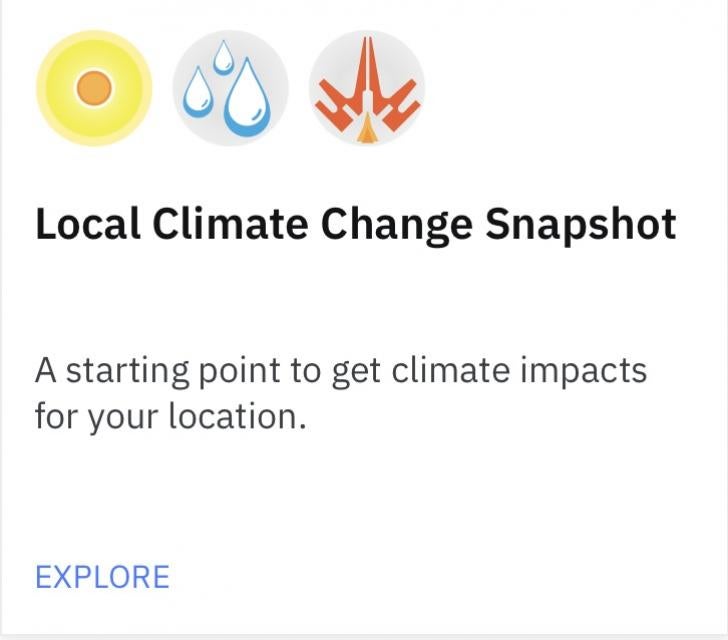728x640 pixels.
Task: Click the orange center of the sun
Action: click(94, 88)
